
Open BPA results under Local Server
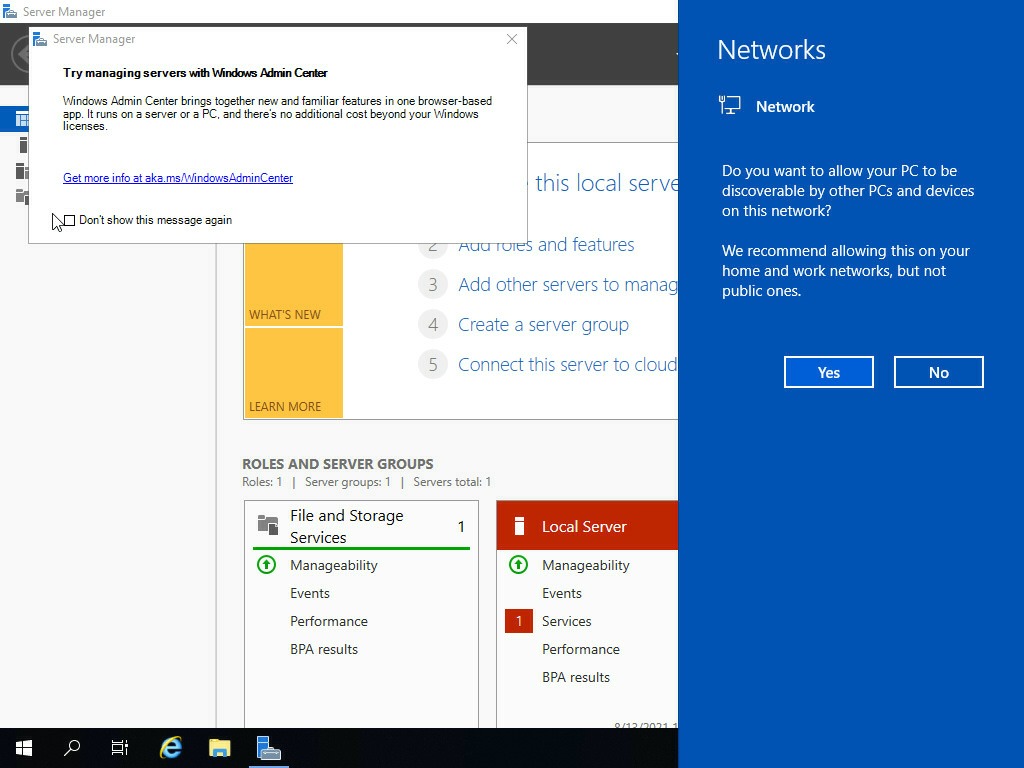(576, 678)
